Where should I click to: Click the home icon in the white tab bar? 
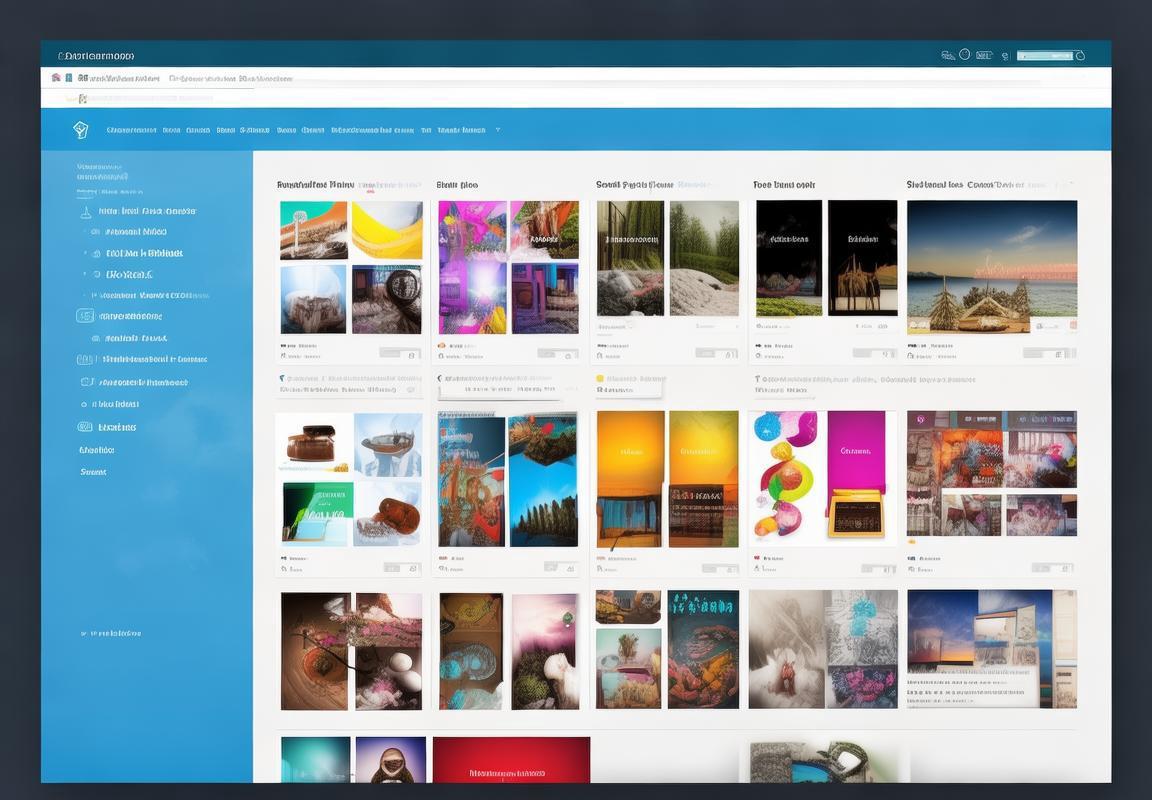click(56, 77)
